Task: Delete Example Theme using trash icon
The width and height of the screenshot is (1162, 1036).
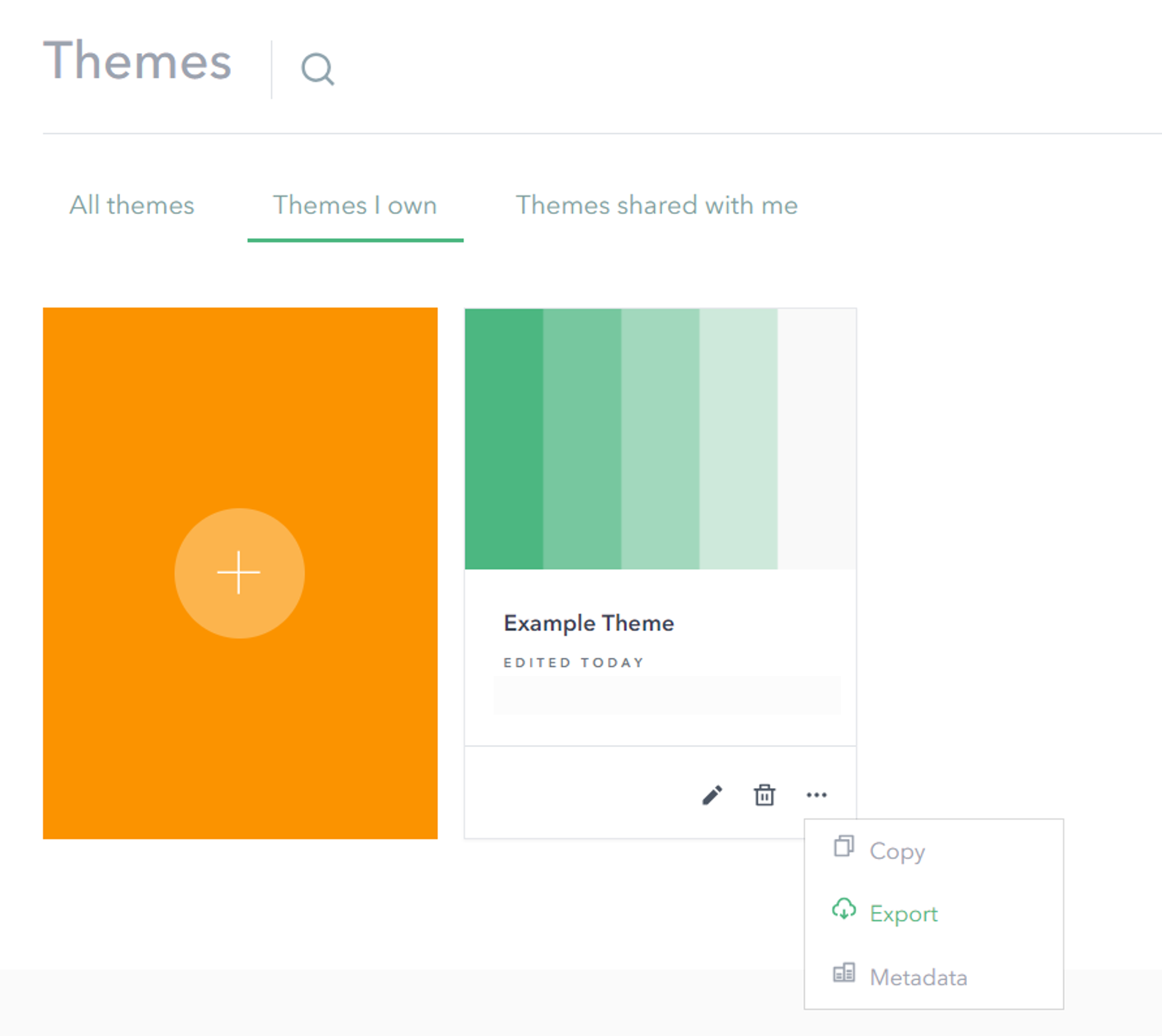Action: click(764, 795)
